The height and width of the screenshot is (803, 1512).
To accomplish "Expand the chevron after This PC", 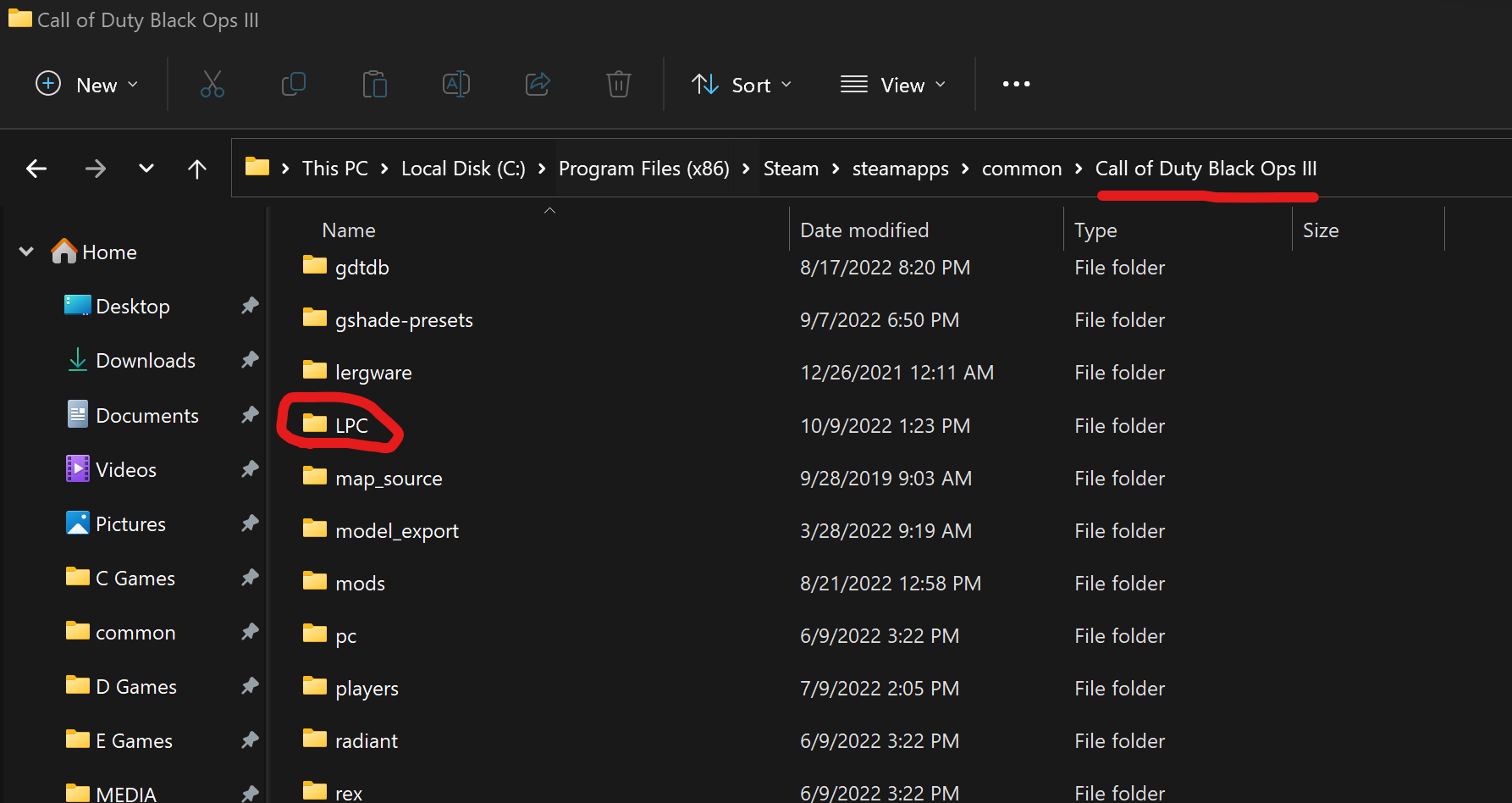I will tap(384, 169).
